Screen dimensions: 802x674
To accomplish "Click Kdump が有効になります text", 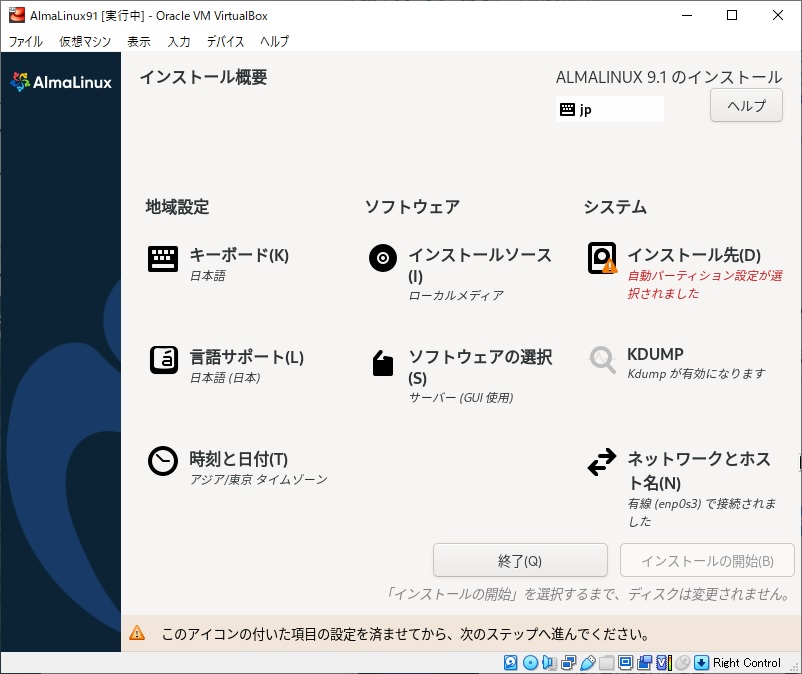I will [x=696, y=374].
